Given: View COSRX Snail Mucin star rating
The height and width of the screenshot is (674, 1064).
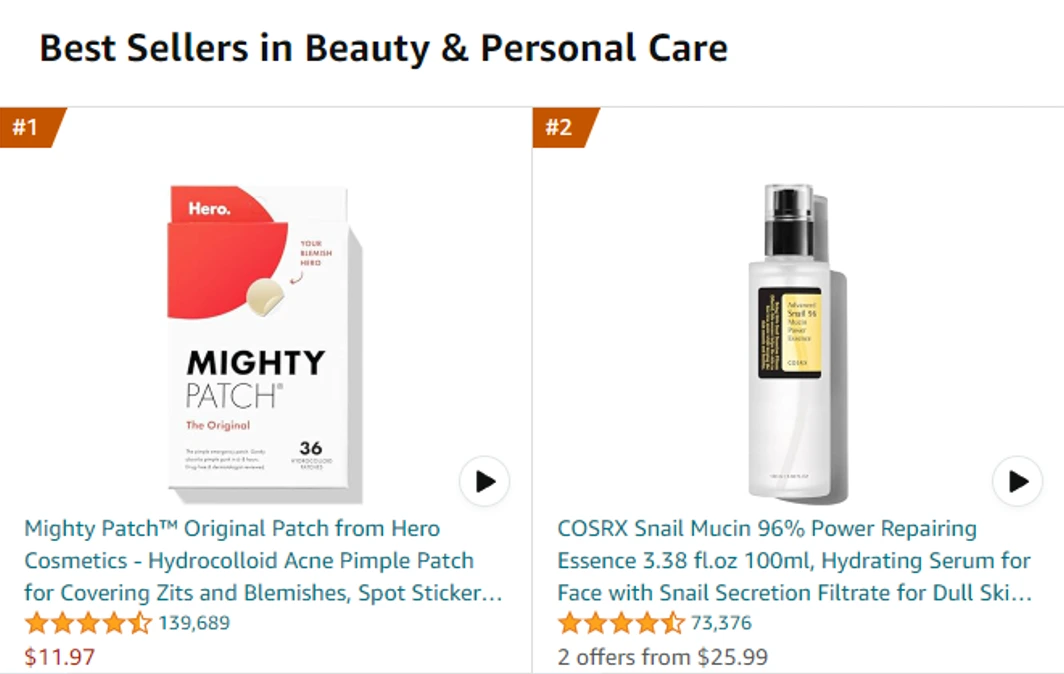Looking at the screenshot, I should (621, 622).
